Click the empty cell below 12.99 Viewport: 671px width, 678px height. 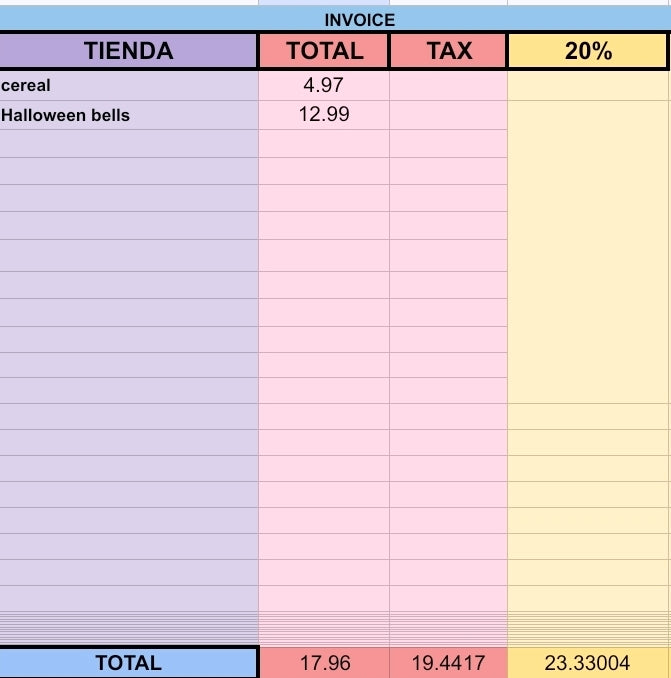(x=324, y=144)
